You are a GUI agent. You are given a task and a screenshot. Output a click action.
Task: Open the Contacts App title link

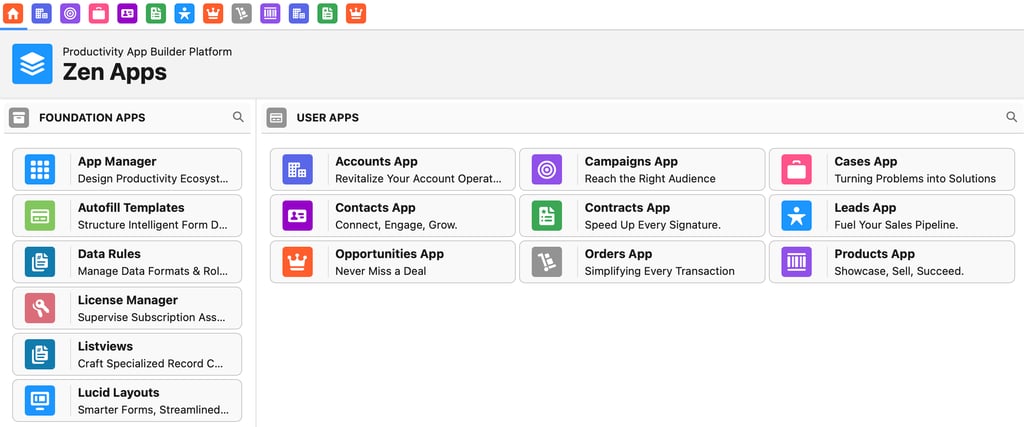pyautogui.click(x=375, y=208)
